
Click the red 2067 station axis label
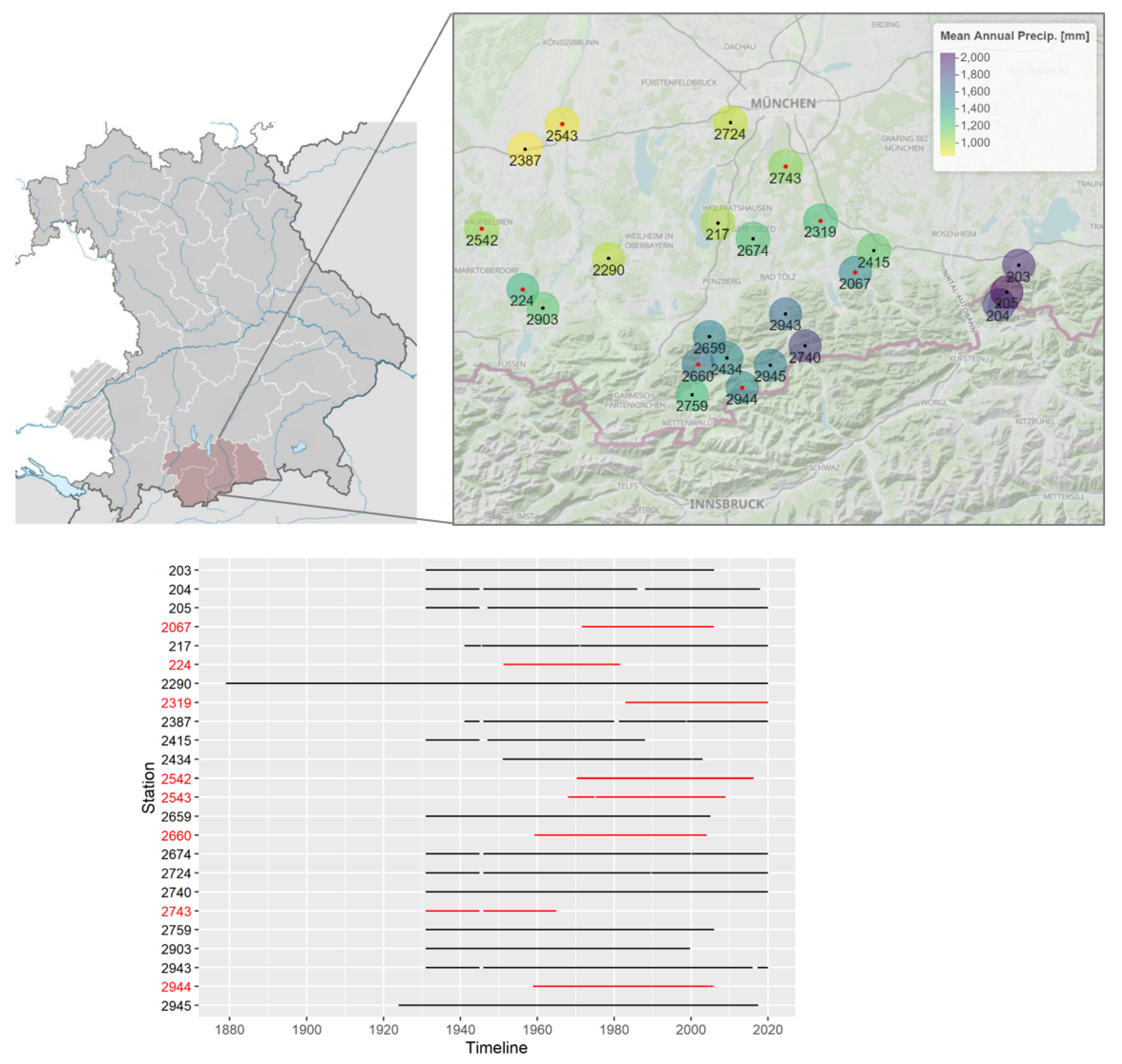176,627
